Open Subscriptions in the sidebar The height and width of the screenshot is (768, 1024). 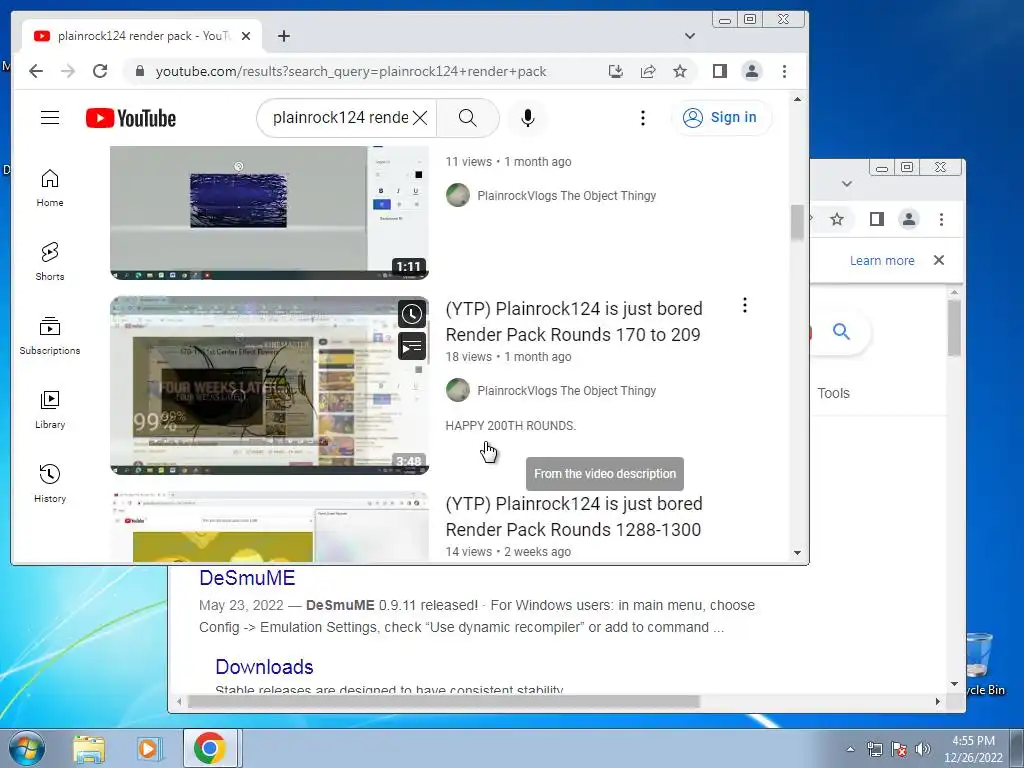tap(50, 336)
